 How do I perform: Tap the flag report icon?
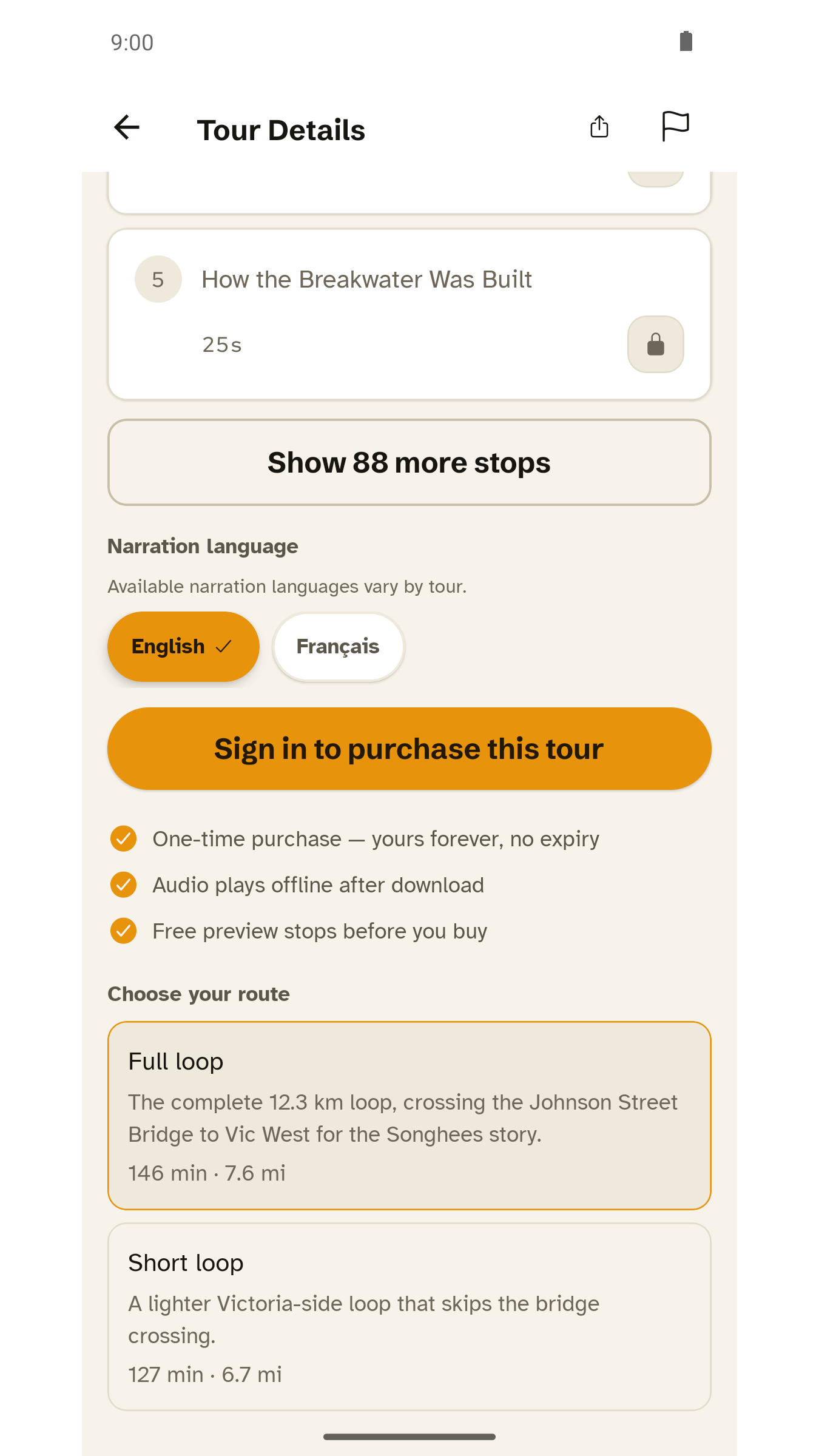[x=675, y=127]
